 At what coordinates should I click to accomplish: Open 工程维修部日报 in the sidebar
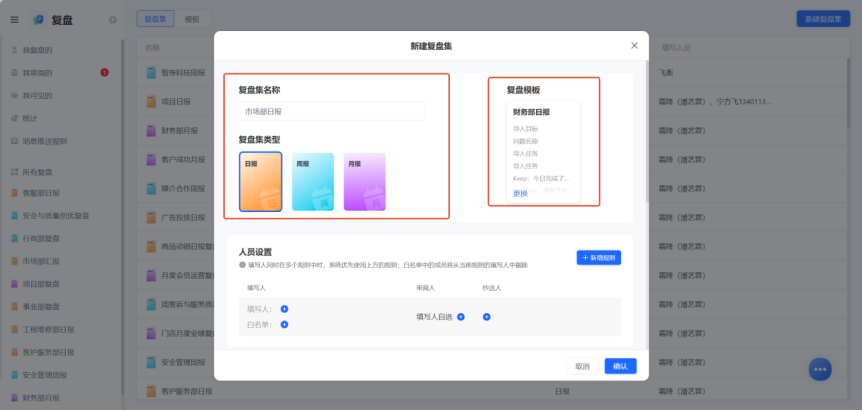(x=48, y=330)
